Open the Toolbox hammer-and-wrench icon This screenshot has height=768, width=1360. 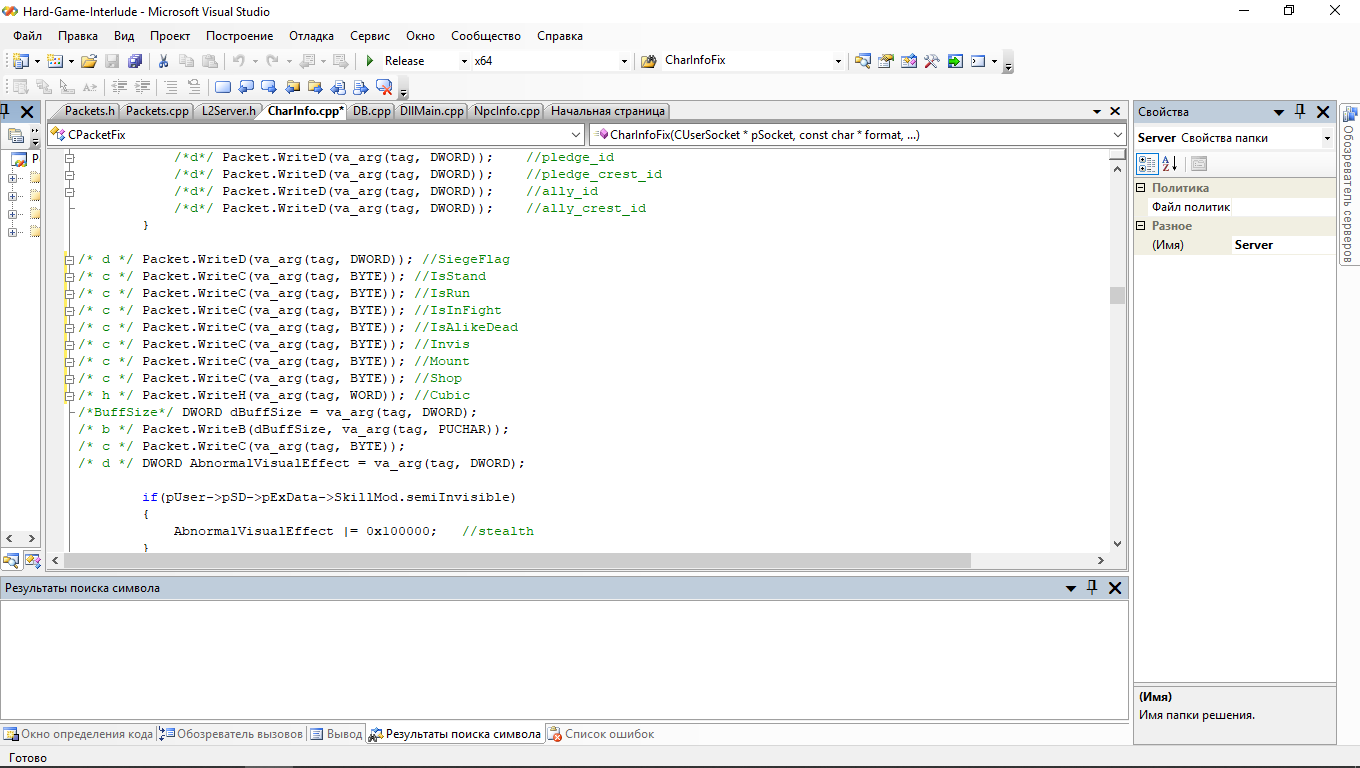coord(932,61)
